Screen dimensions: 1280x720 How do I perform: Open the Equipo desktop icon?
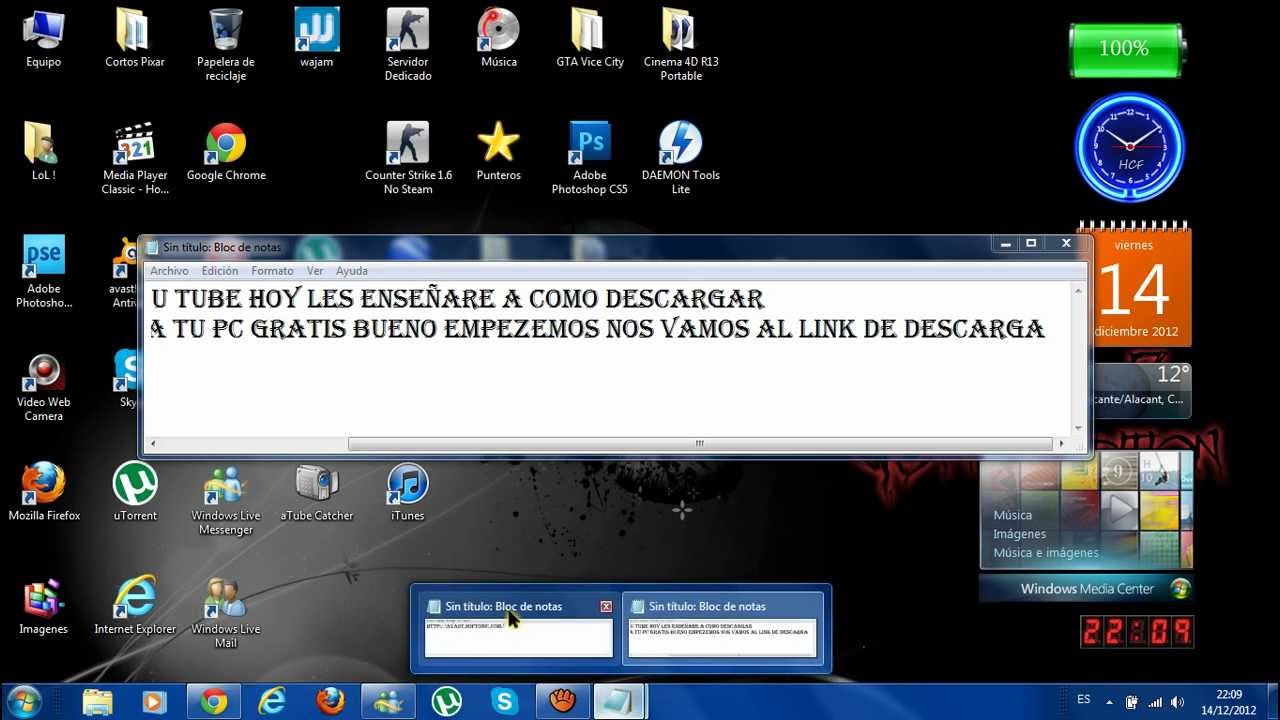(x=43, y=38)
